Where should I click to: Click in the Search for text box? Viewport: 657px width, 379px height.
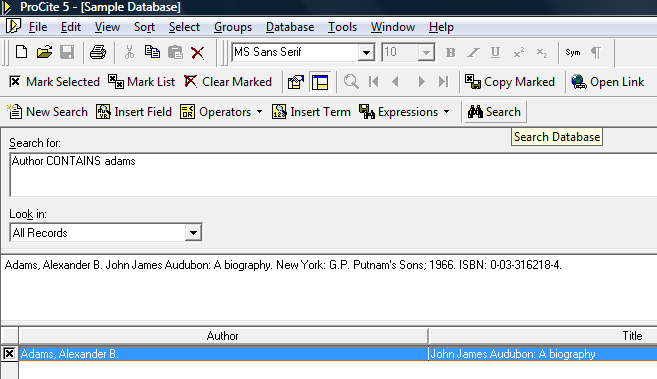(x=333, y=175)
